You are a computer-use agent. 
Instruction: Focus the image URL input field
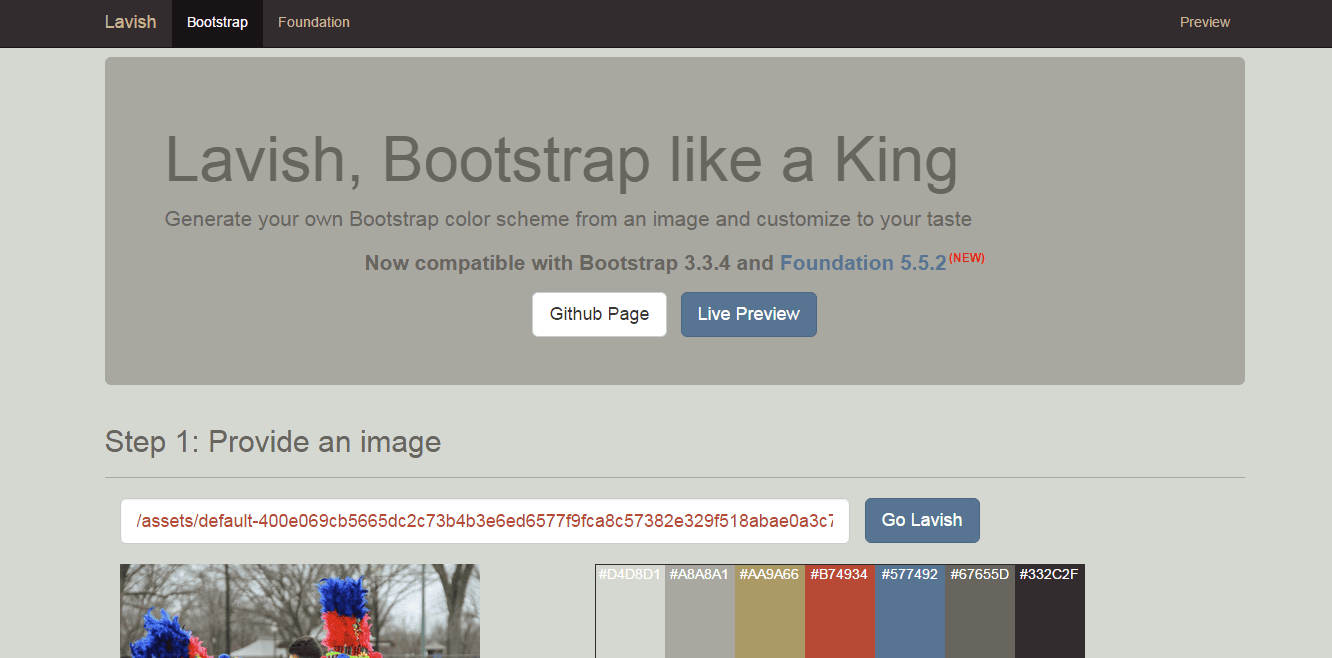click(485, 521)
